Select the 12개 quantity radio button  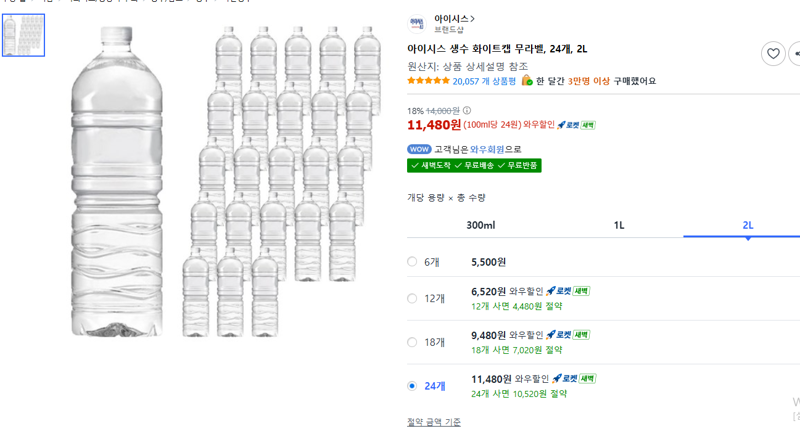[412, 298]
